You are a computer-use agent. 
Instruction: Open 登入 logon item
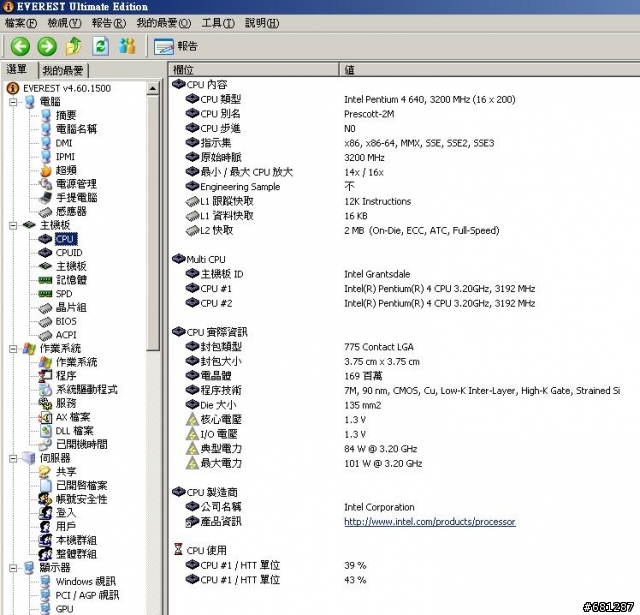pos(66,513)
